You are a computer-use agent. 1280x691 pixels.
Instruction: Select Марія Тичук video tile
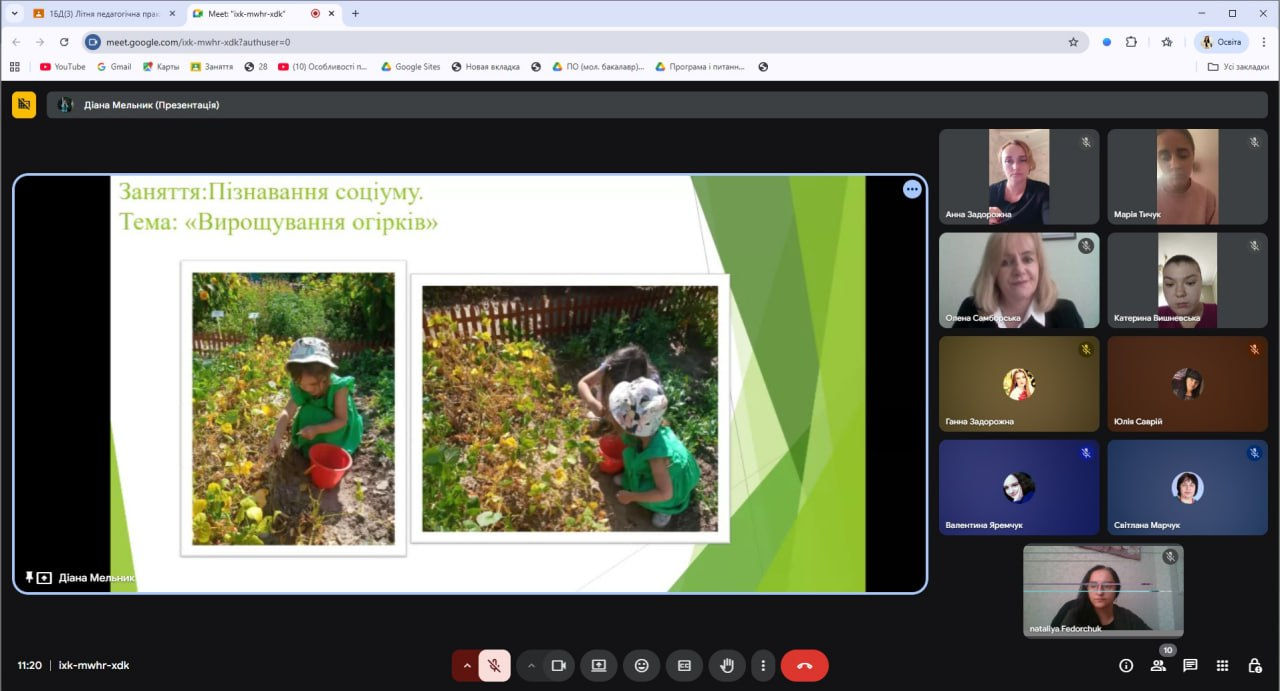(1187, 177)
